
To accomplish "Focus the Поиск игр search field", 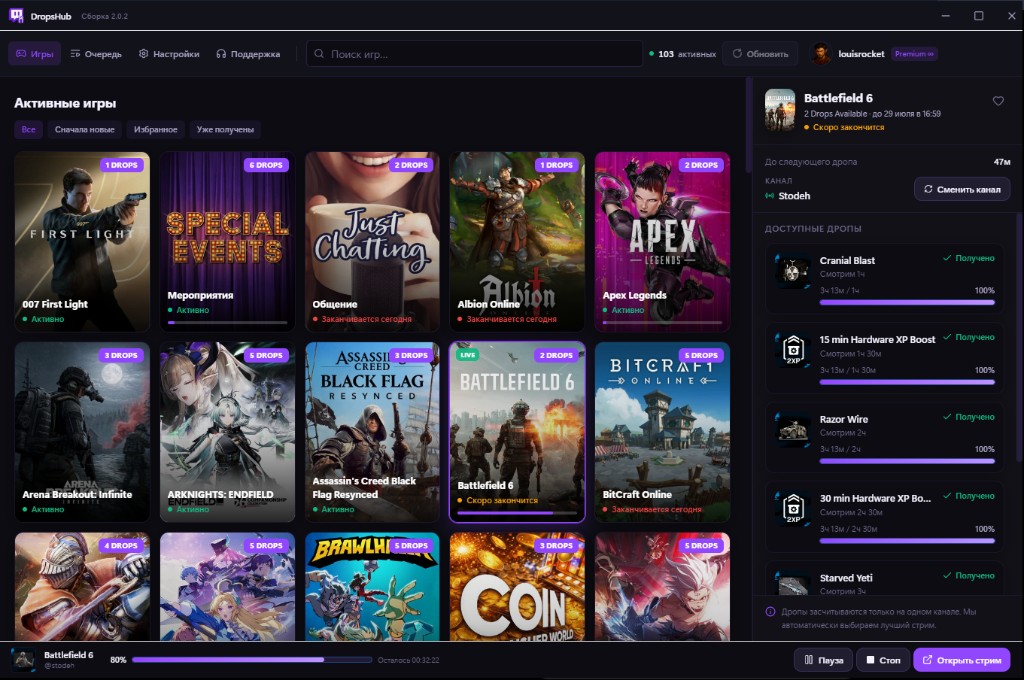I will (474, 54).
